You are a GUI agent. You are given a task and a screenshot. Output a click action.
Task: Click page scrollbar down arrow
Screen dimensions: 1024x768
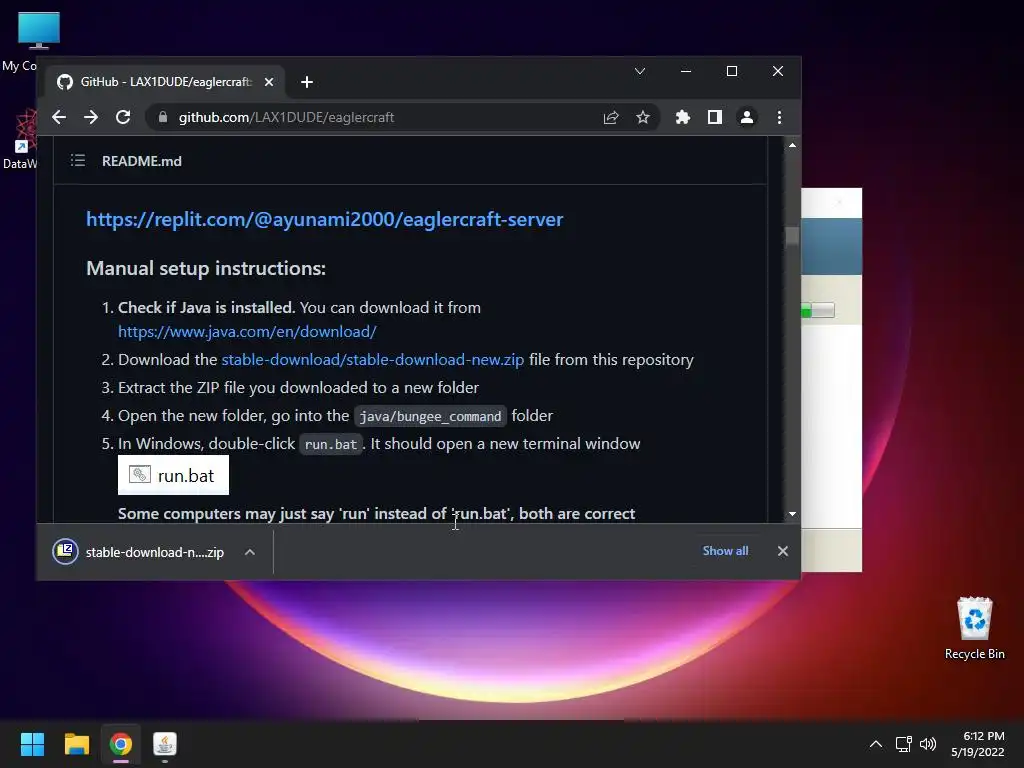click(x=792, y=515)
